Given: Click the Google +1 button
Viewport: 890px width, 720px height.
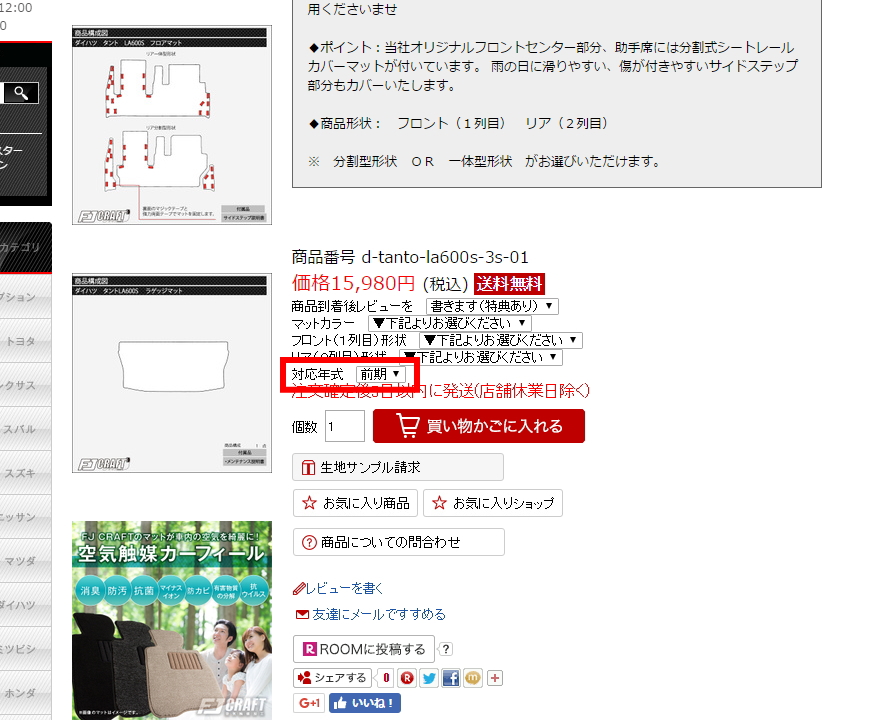Looking at the screenshot, I should tap(309, 703).
